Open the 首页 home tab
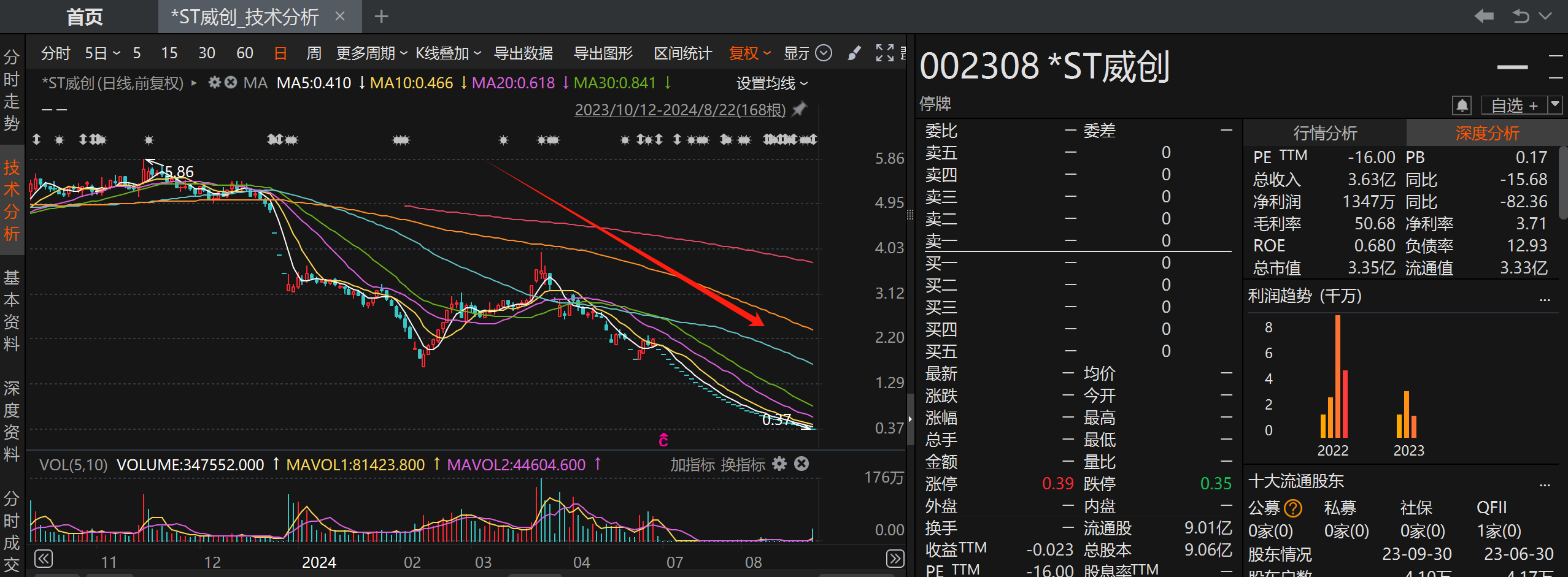Image resolution: width=1568 pixels, height=577 pixels. (84, 17)
